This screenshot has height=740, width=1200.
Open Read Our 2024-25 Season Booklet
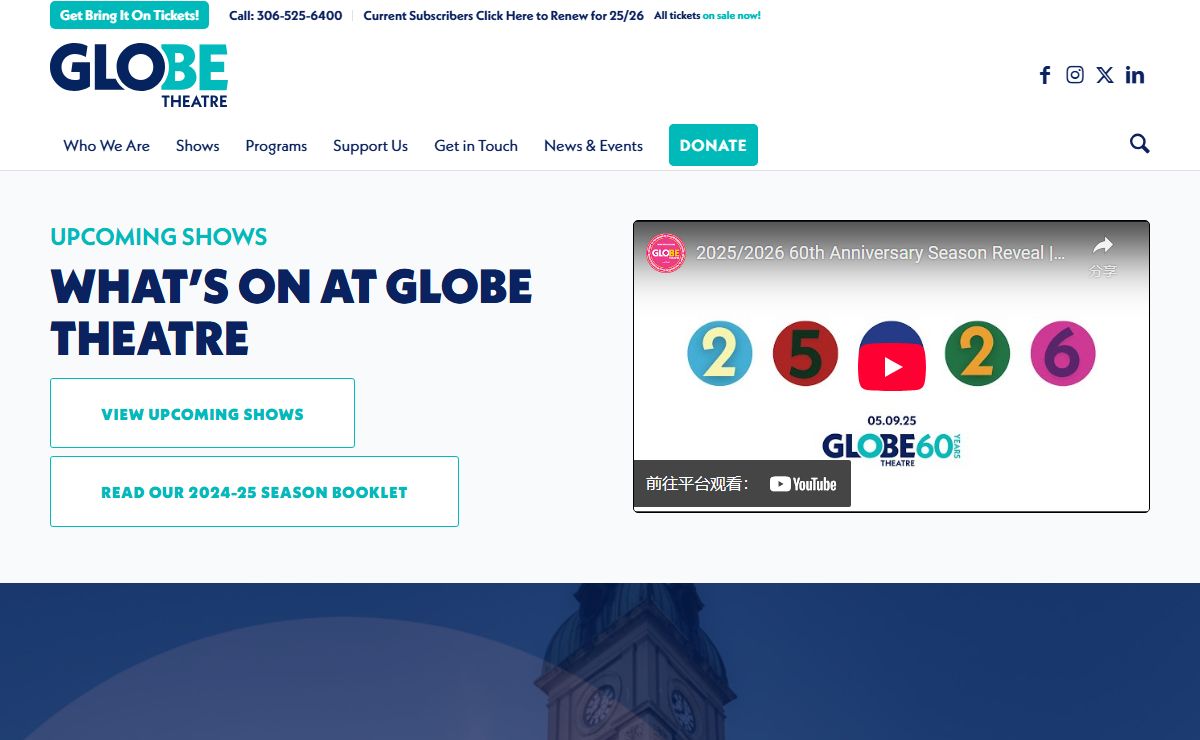click(x=254, y=492)
